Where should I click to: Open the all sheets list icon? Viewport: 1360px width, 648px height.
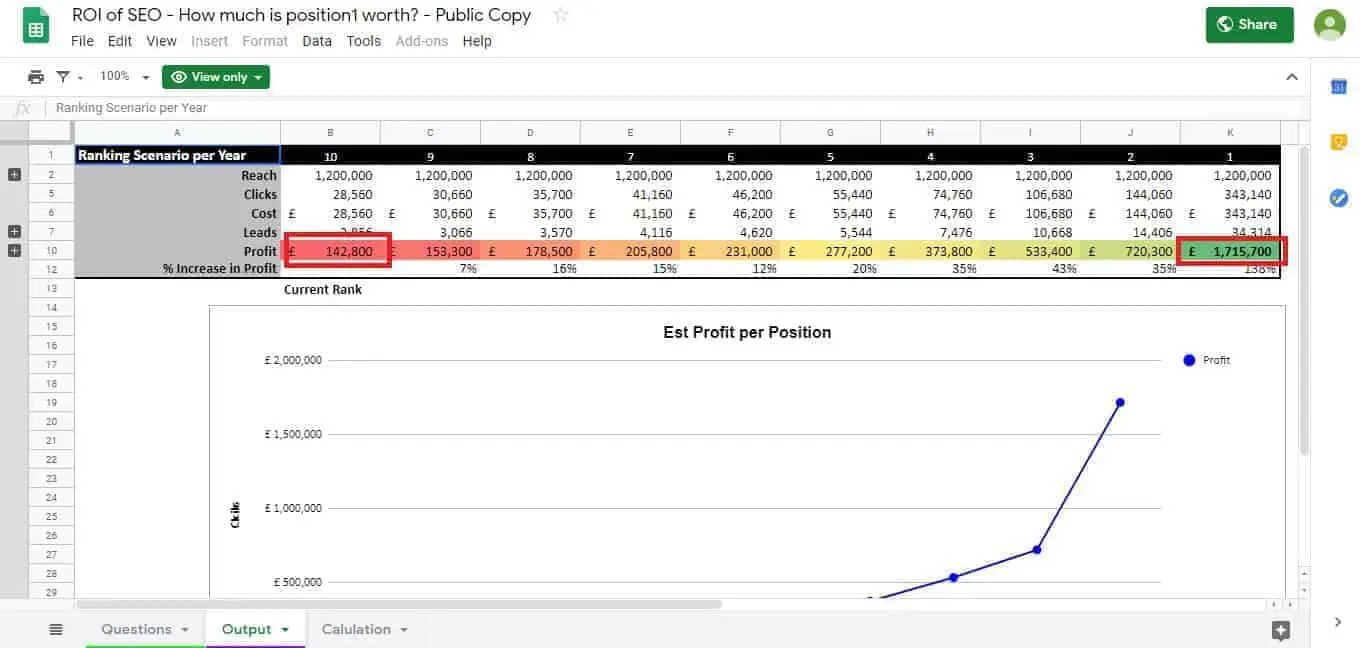56,629
